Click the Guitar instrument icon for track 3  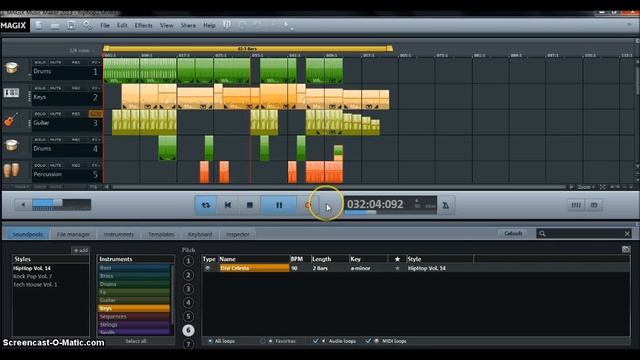(11, 120)
